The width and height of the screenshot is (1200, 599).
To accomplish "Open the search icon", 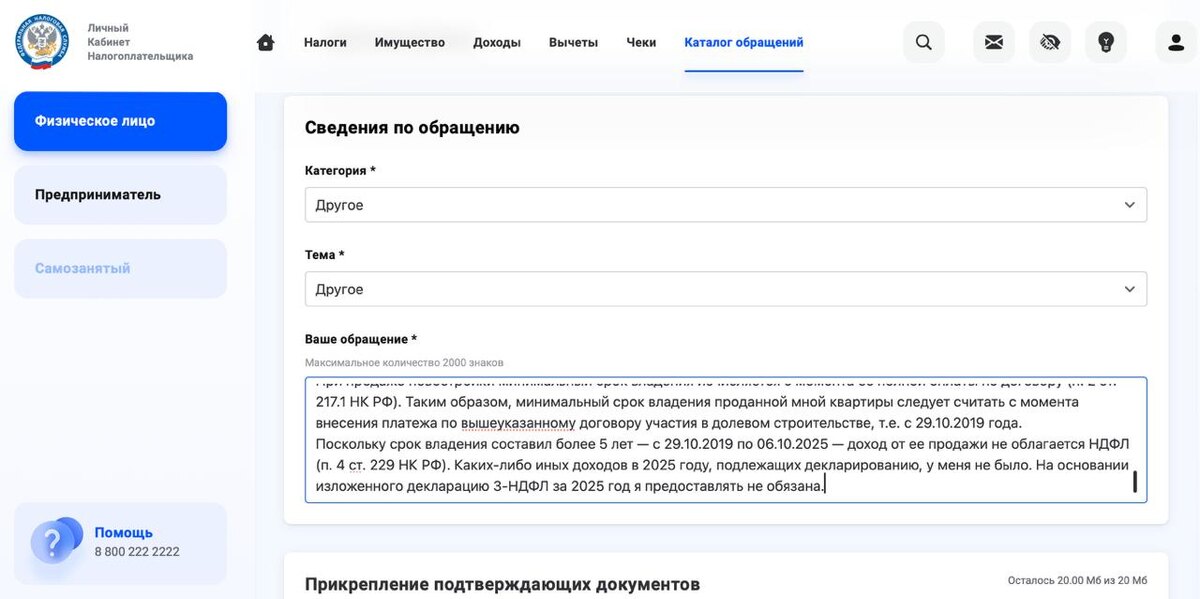I will pyautogui.click(x=923, y=42).
